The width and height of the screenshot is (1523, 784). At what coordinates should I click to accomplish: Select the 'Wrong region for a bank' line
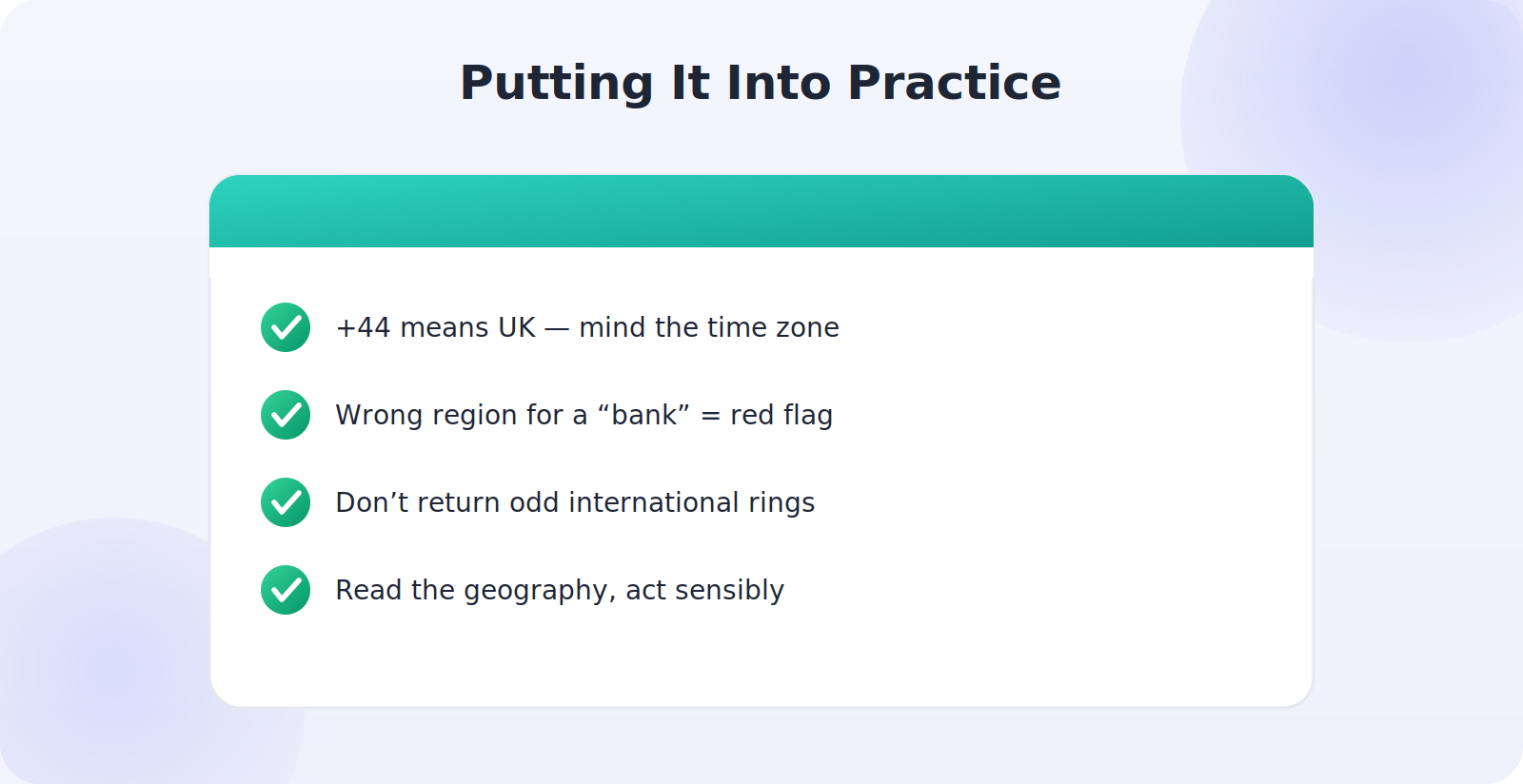point(584,415)
